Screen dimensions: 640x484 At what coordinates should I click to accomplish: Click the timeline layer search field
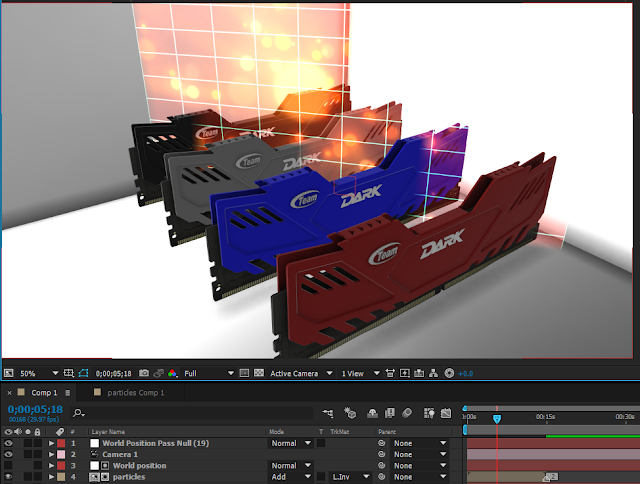click(x=192, y=413)
